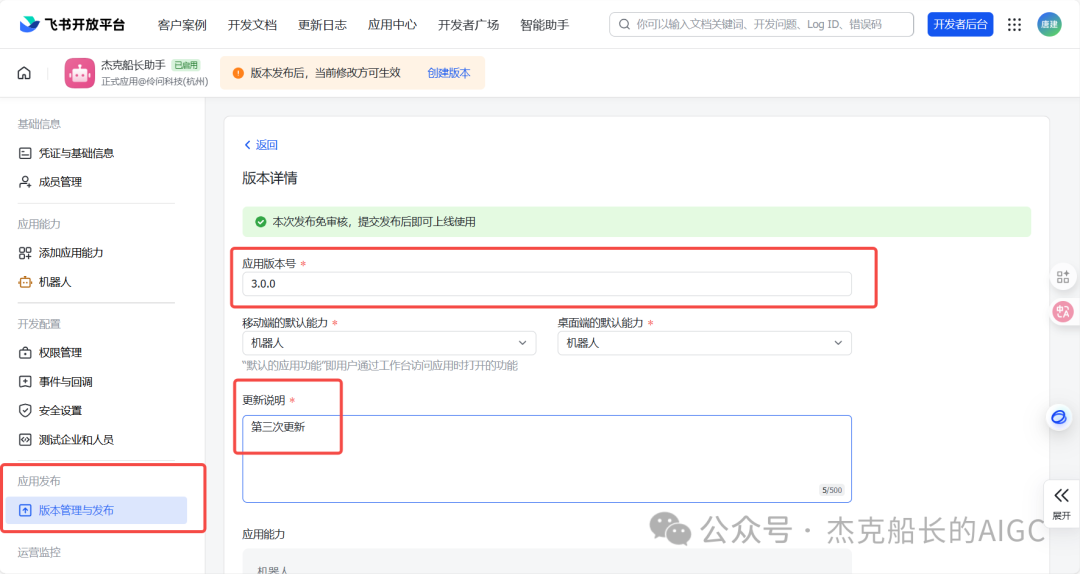The width and height of the screenshot is (1080, 574).
Task: Open 开发者广场 in top navigation
Action: click(468, 25)
